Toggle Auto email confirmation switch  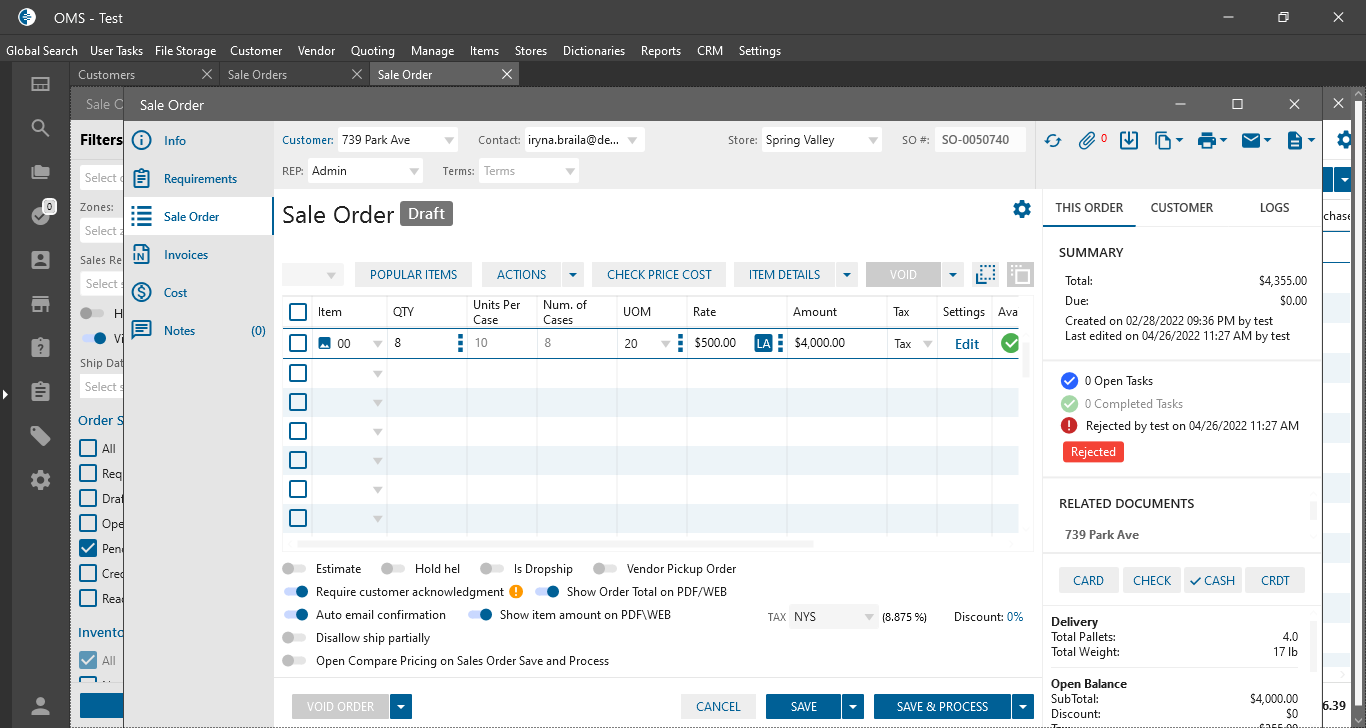[x=296, y=615]
